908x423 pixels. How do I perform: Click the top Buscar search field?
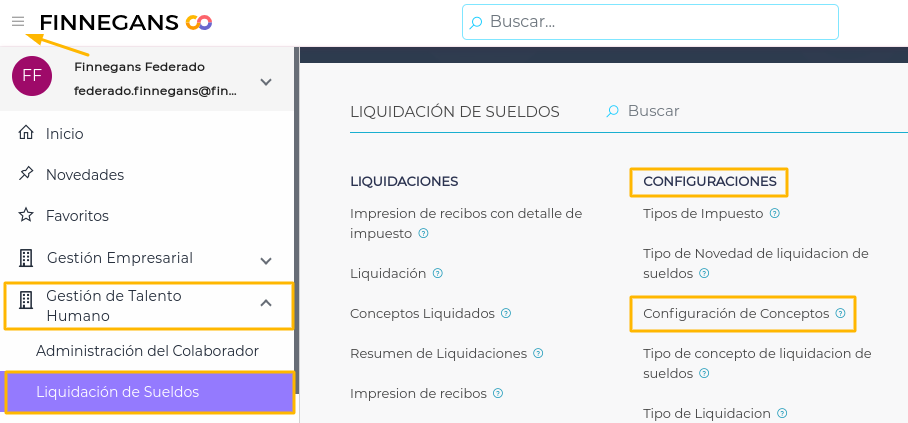tap(660, 21)
